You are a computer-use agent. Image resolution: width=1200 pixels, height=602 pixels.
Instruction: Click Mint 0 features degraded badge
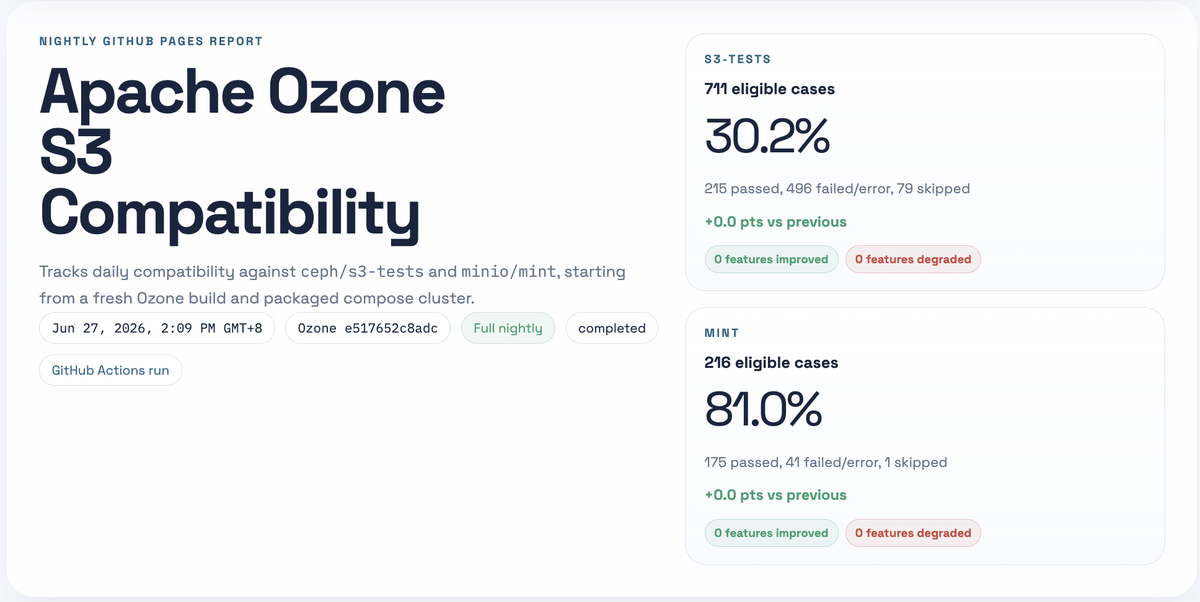pyautogui.click(x=913, y=533)
